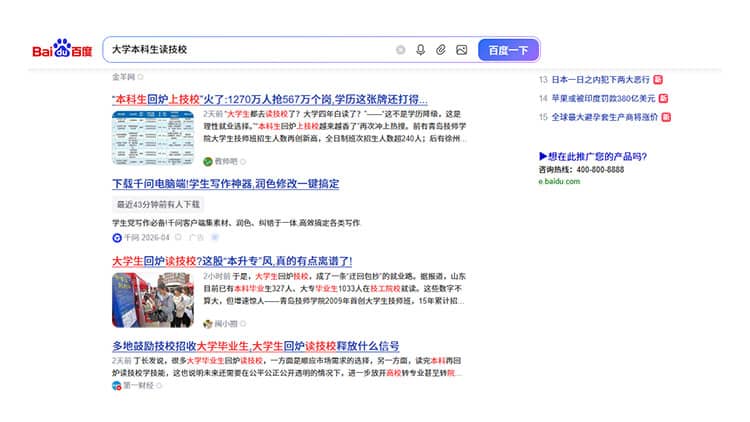Open the 下载千问电脑端 ad link

225,184
